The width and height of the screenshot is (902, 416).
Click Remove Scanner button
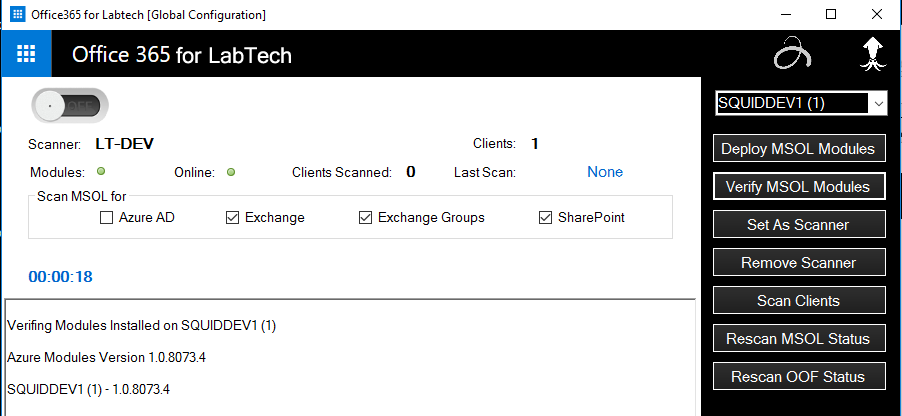798,262
